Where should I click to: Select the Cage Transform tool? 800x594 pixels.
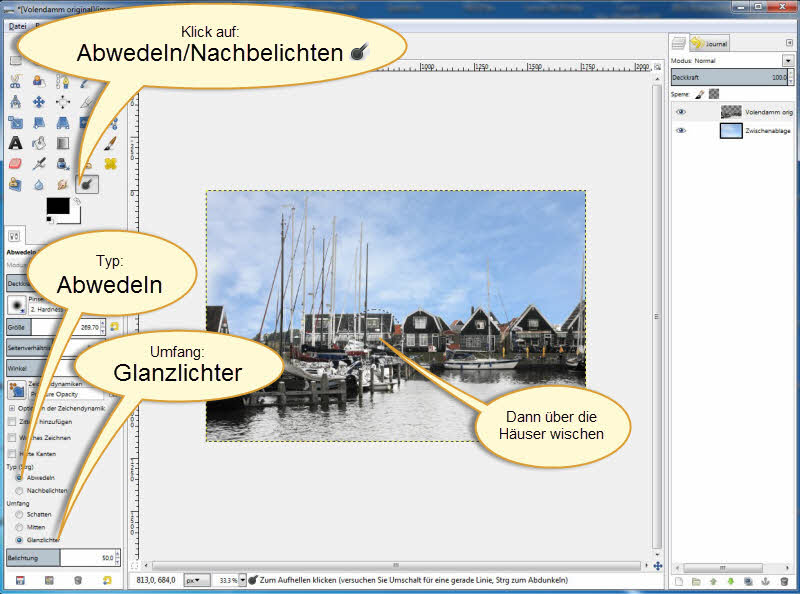(113, 123)
